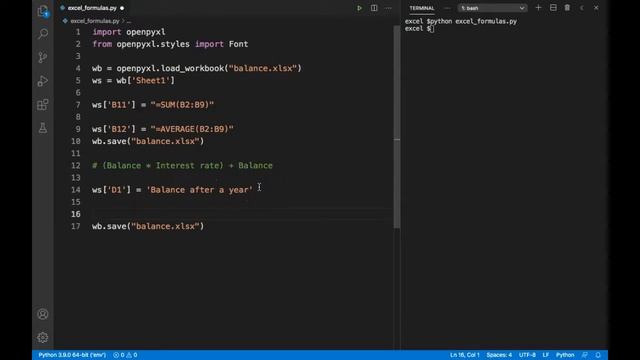Select the excel_formulas.py editor tab
Image resolution: width=640 pixels, height=360 pixels.
click(92, 8)
